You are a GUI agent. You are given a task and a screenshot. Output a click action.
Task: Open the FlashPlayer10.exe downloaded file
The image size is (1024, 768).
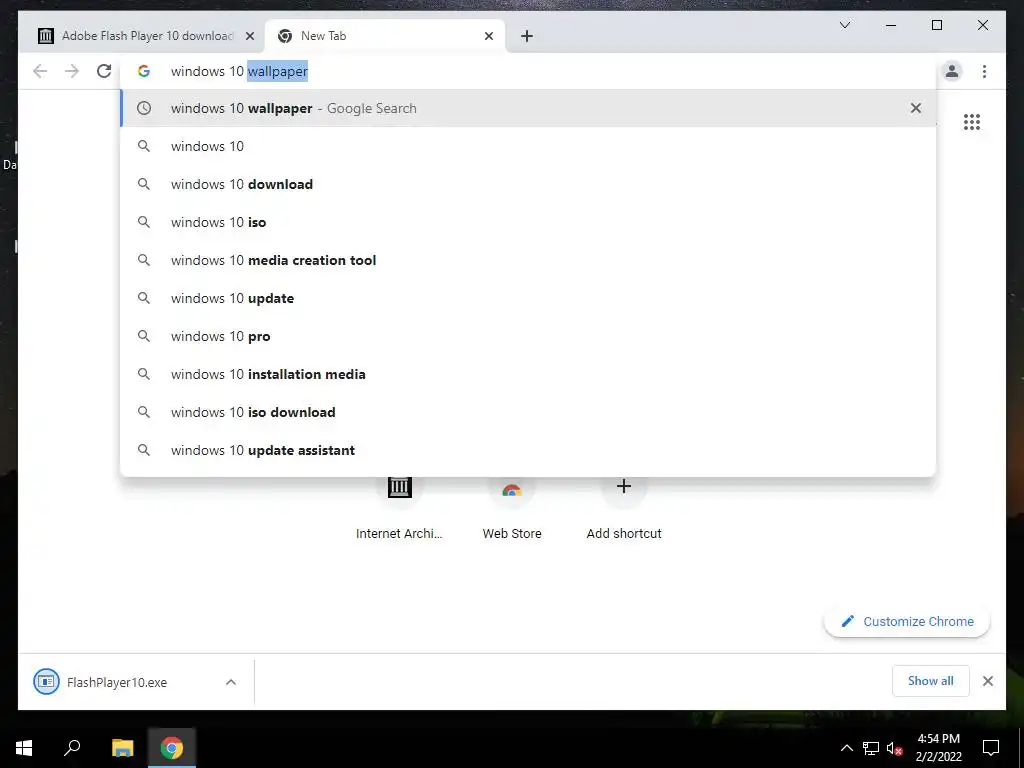point(116,682)
